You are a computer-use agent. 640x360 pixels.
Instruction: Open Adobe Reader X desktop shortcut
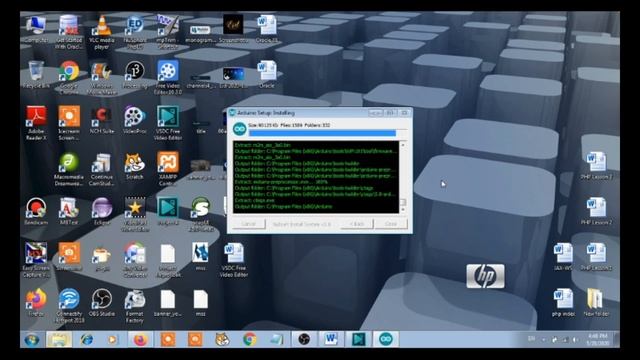pyautogui.click(x=36, y=123)
